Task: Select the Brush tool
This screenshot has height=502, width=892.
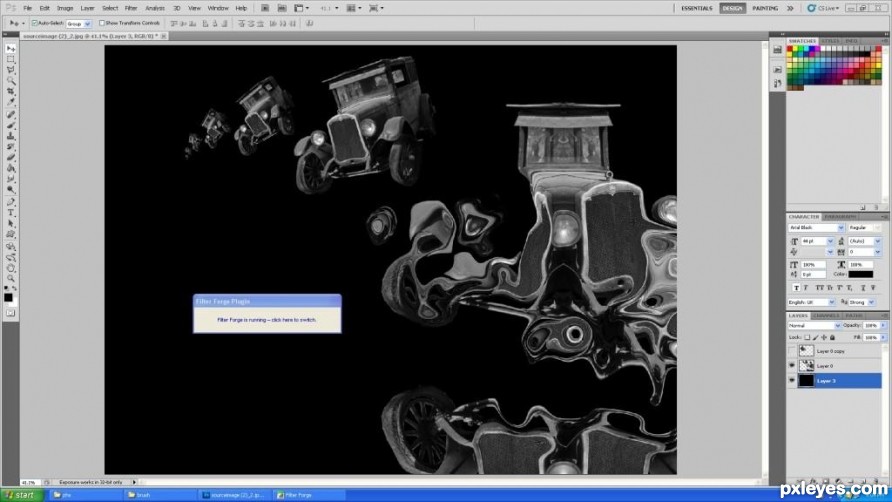Action: pyautogui.click(x=11, y=126)
